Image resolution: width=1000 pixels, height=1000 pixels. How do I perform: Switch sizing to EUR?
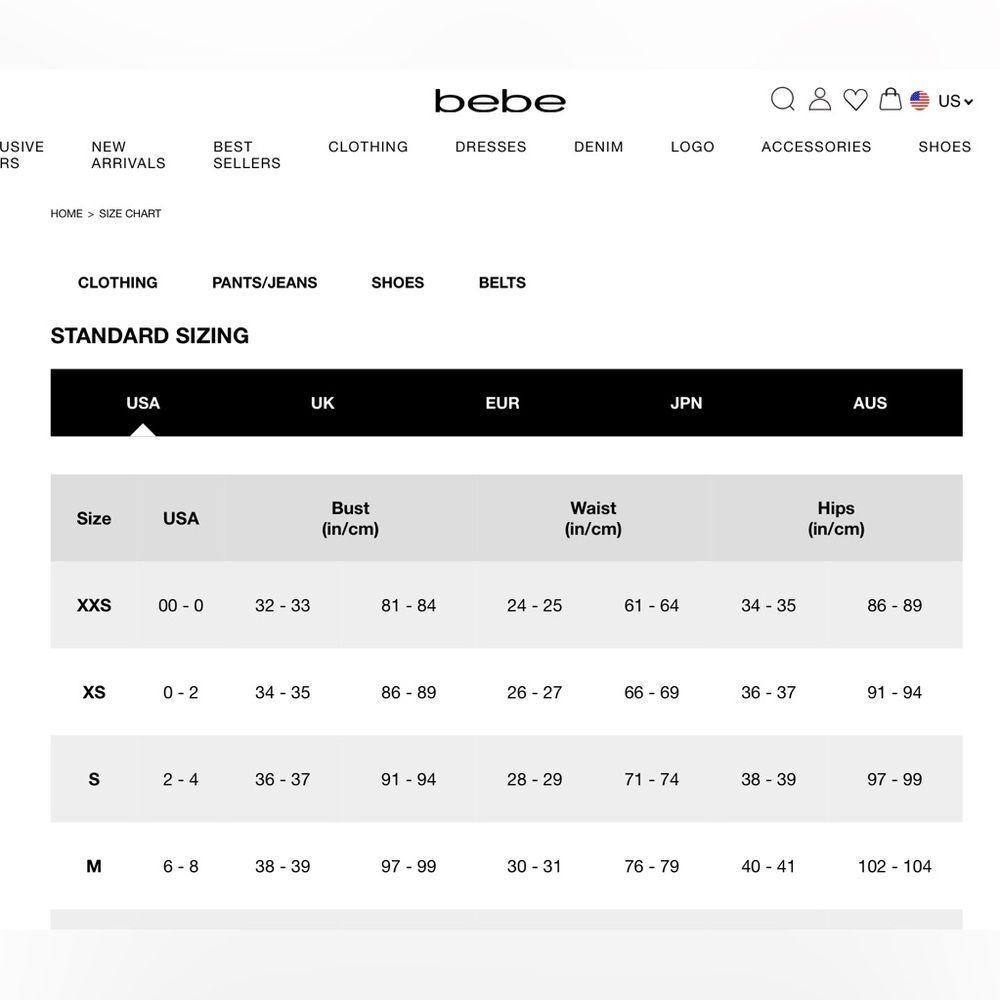(x=502, y=403)
